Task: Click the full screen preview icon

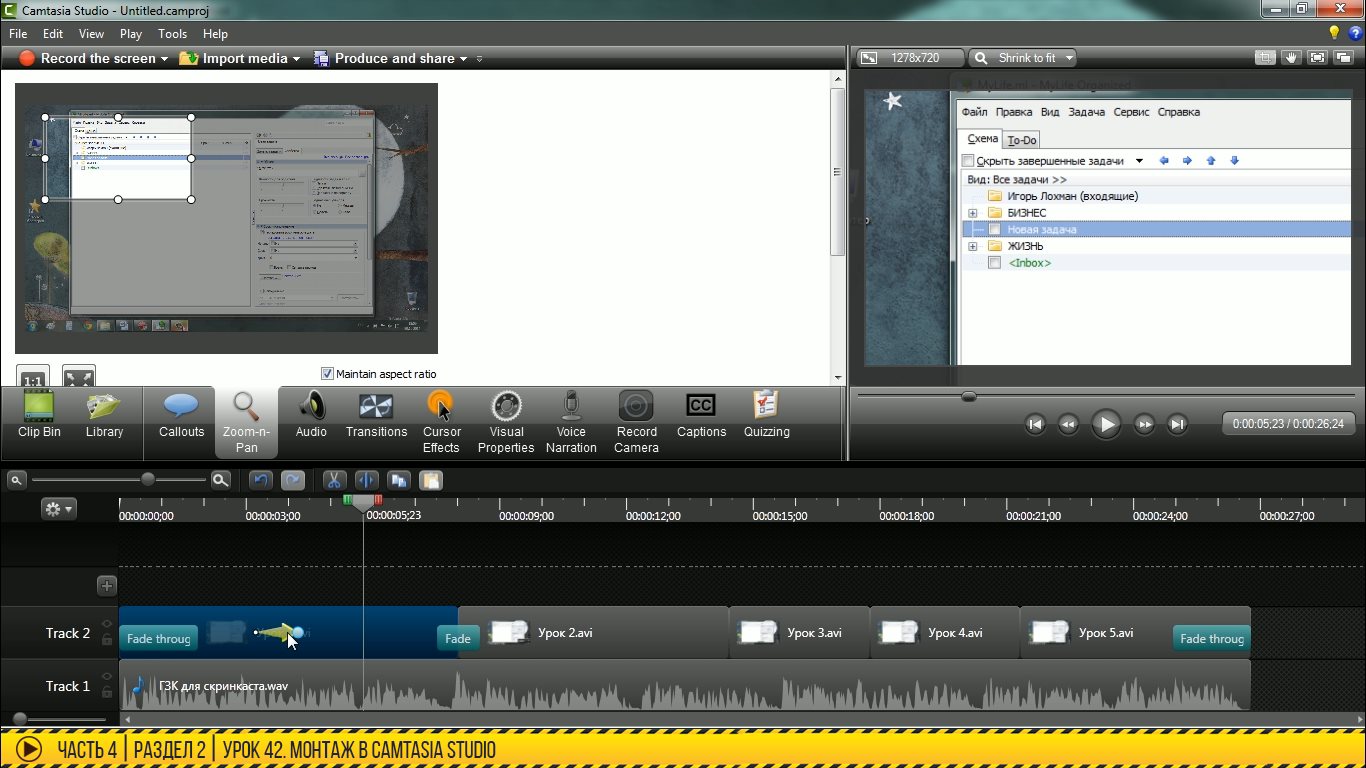Action: point(1319,58)
